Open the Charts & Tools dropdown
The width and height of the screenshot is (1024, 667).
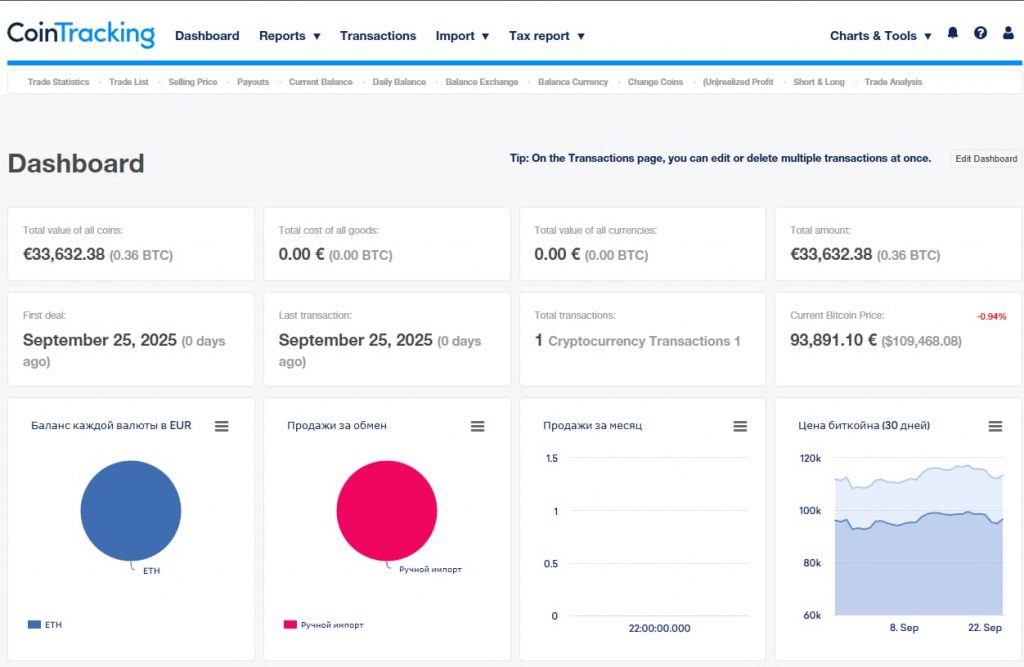tap(880, 36)
